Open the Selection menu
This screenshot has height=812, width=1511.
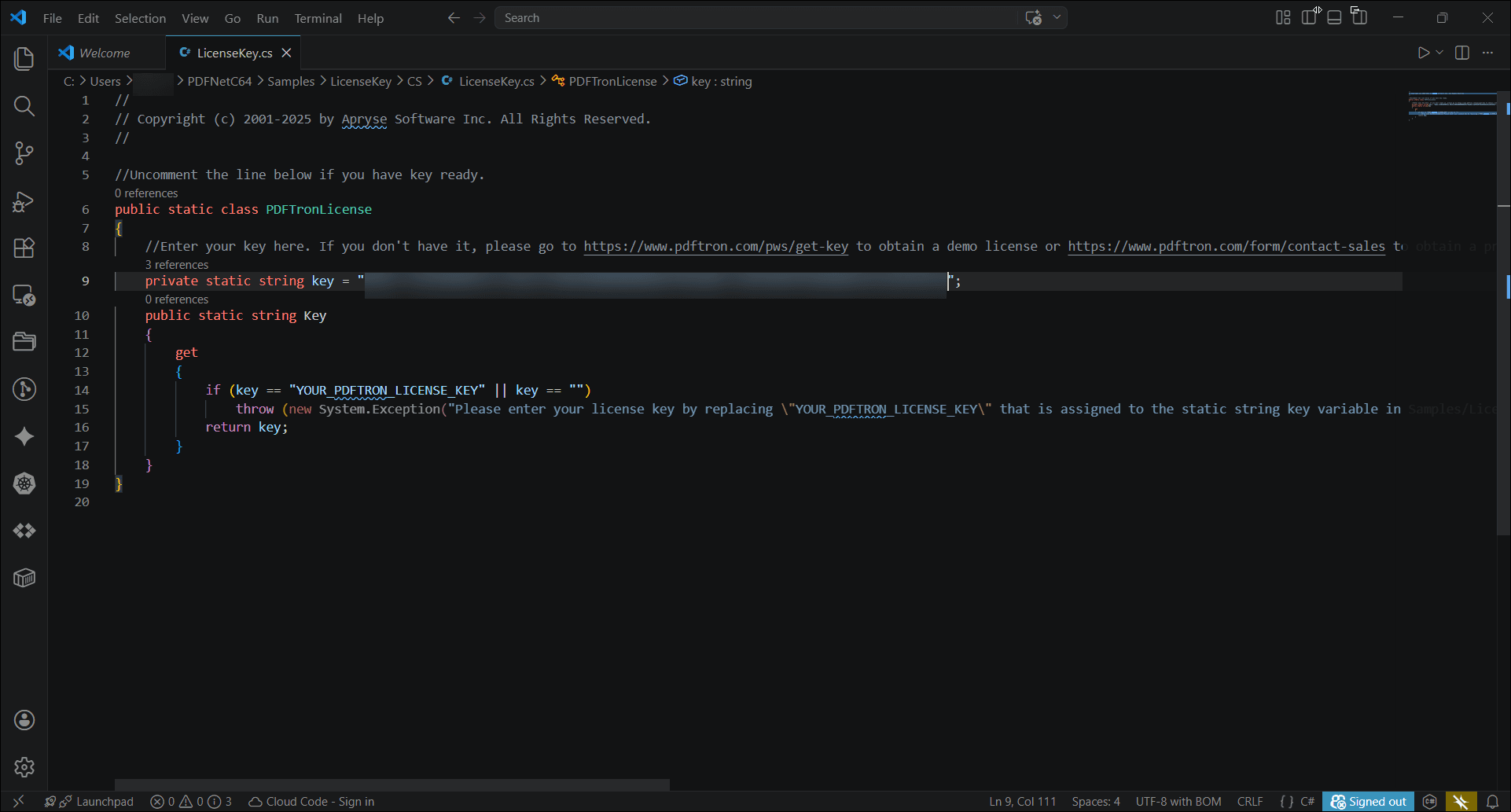coord(140,18)
